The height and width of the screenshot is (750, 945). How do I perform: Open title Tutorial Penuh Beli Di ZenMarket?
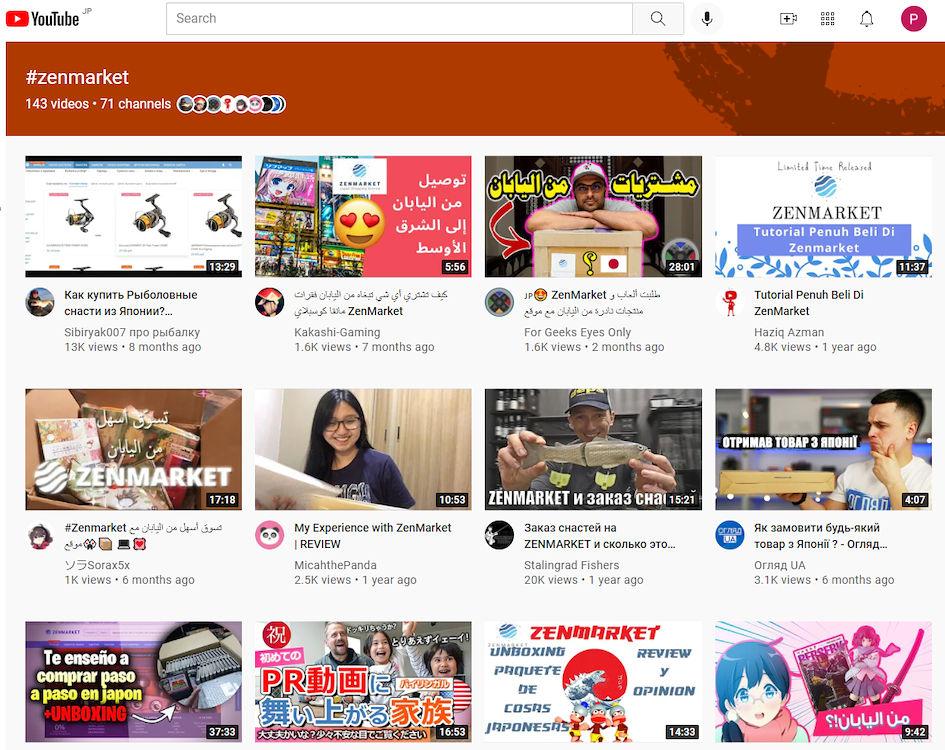(x=809, y=303)
